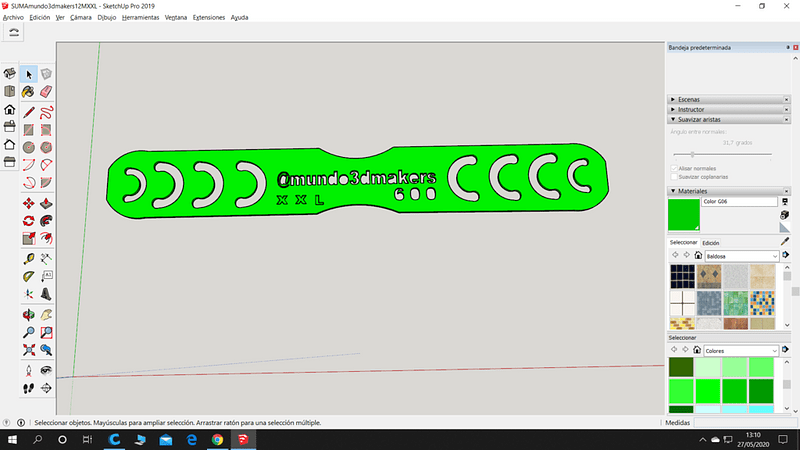Activate the Pie arc tool
The width and height of the screenshot is (800, 450).
click(x=46, y=182)
